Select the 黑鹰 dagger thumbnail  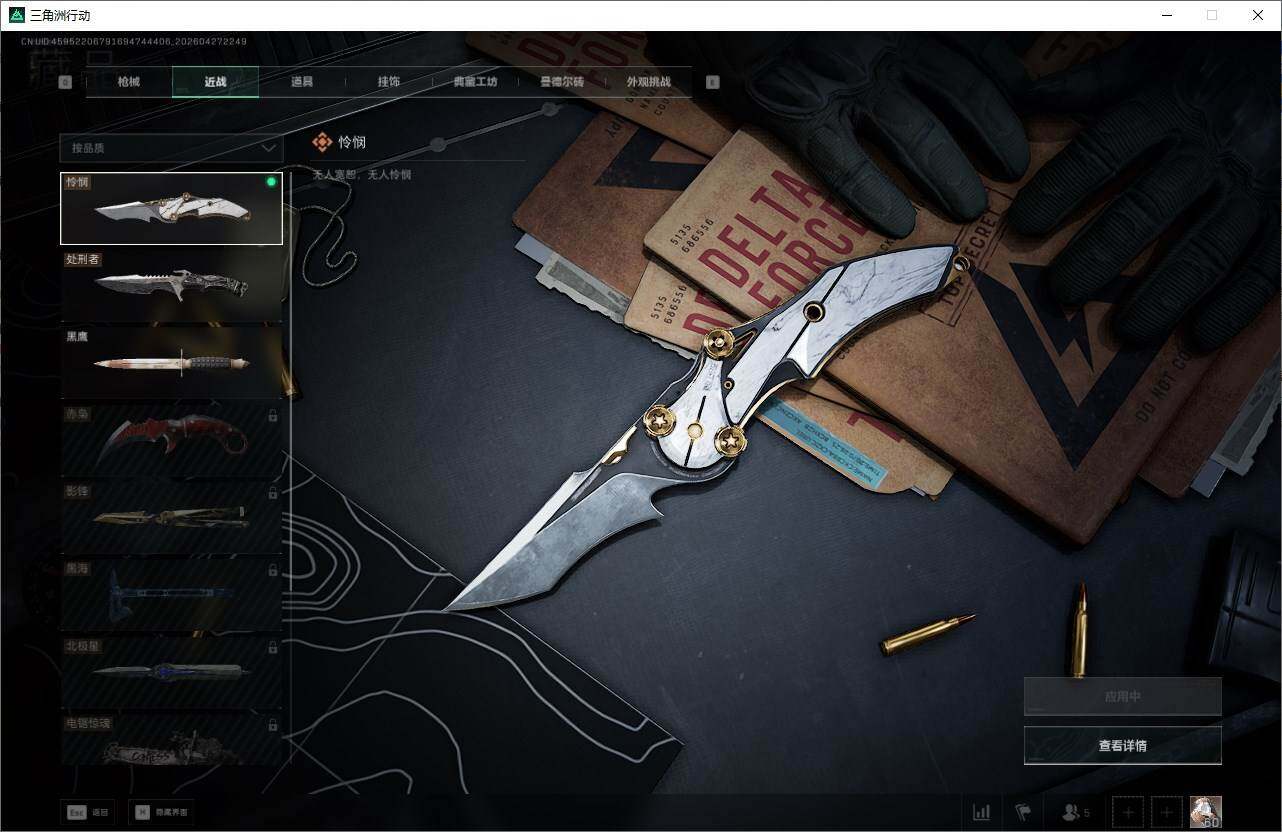click(171, 363)
